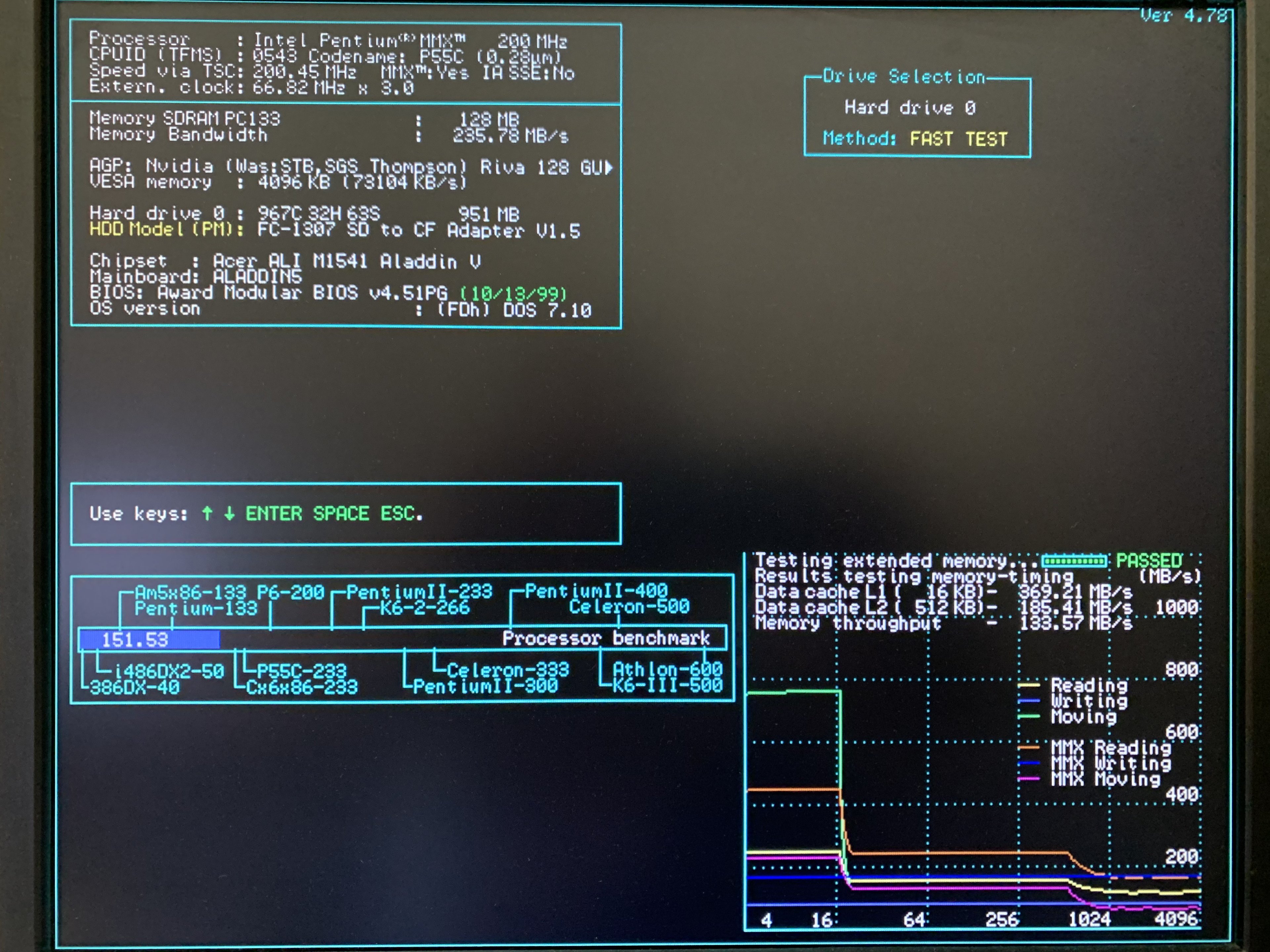Click the green Moving legend swatch

(1029, 716)
